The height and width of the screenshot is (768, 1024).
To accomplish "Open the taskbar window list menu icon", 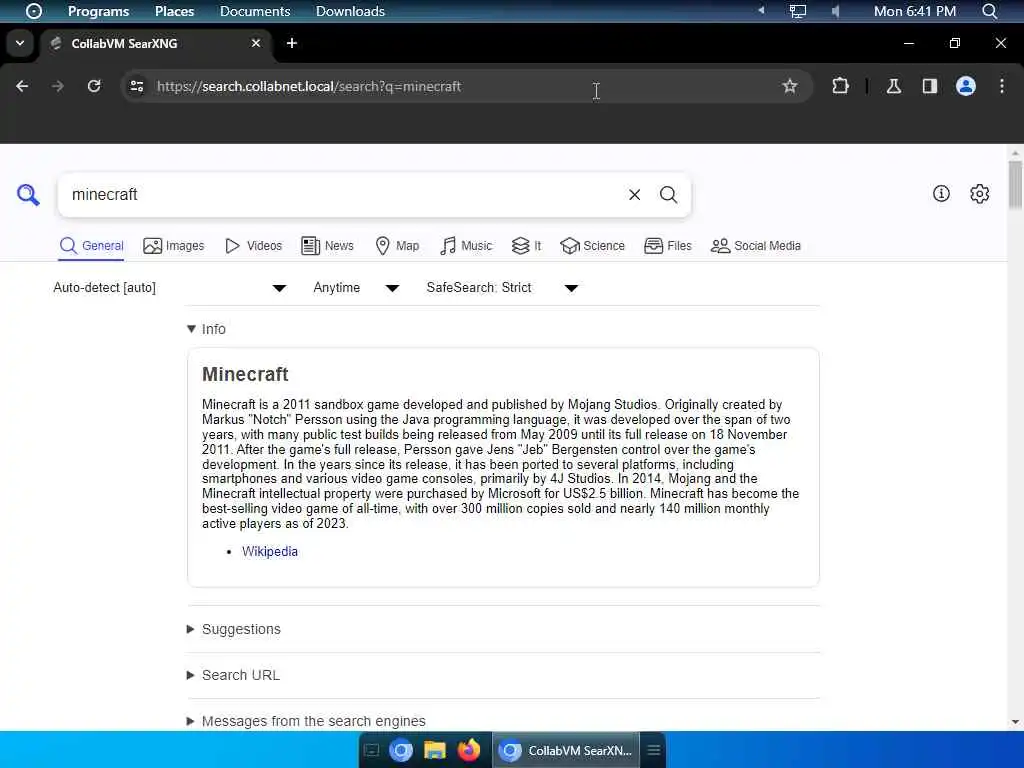I will click(654, 750).
